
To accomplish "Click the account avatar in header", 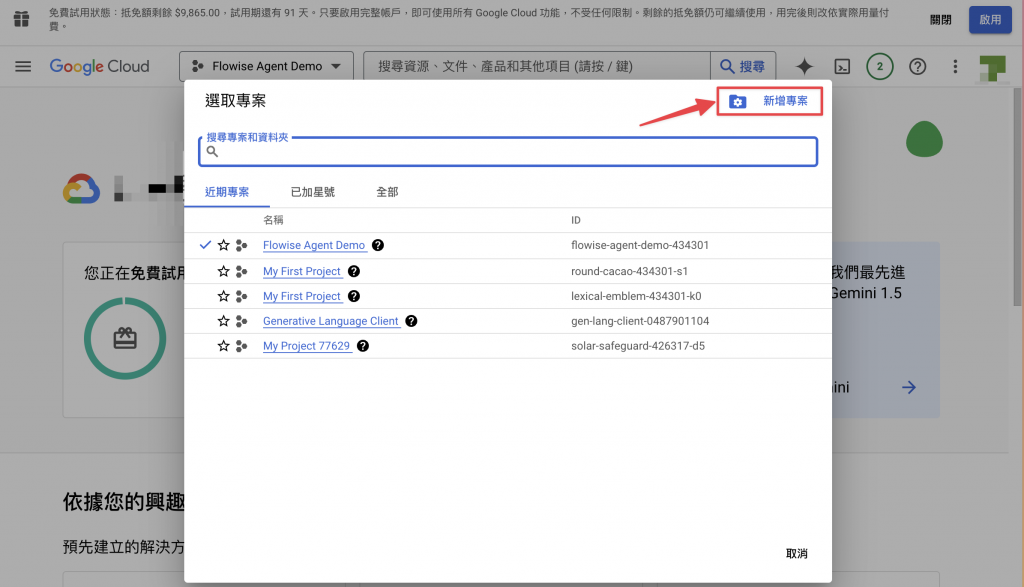I will [x=992, y=68].
